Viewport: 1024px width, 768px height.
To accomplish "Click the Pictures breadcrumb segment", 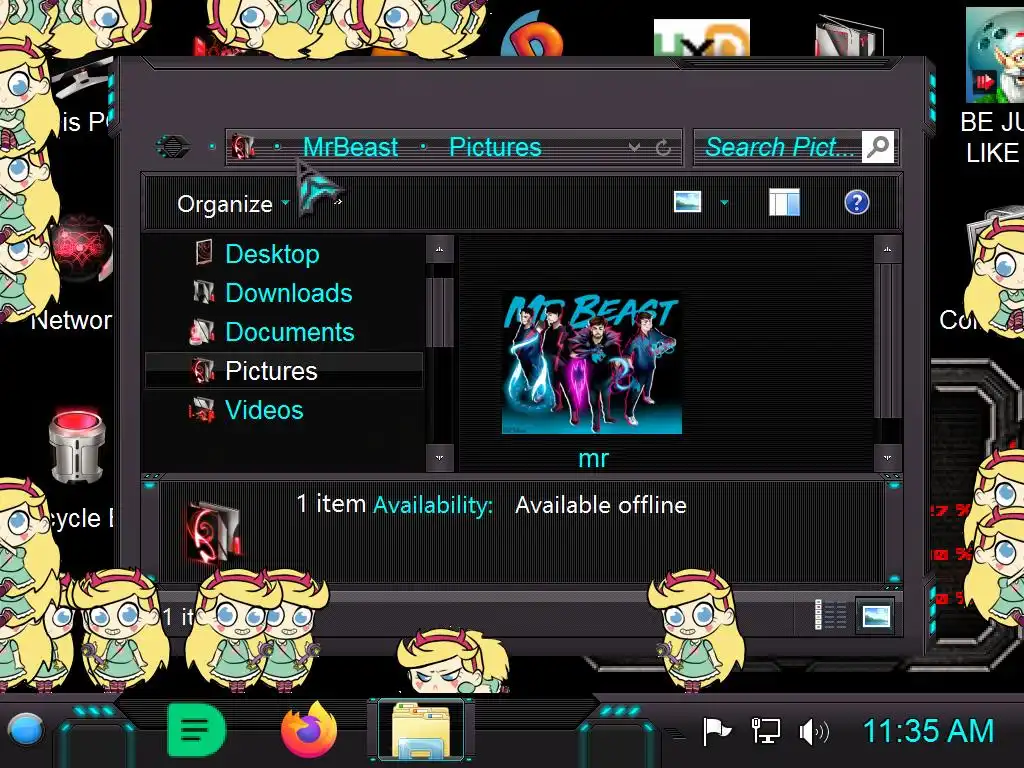I will pos(495,147).
